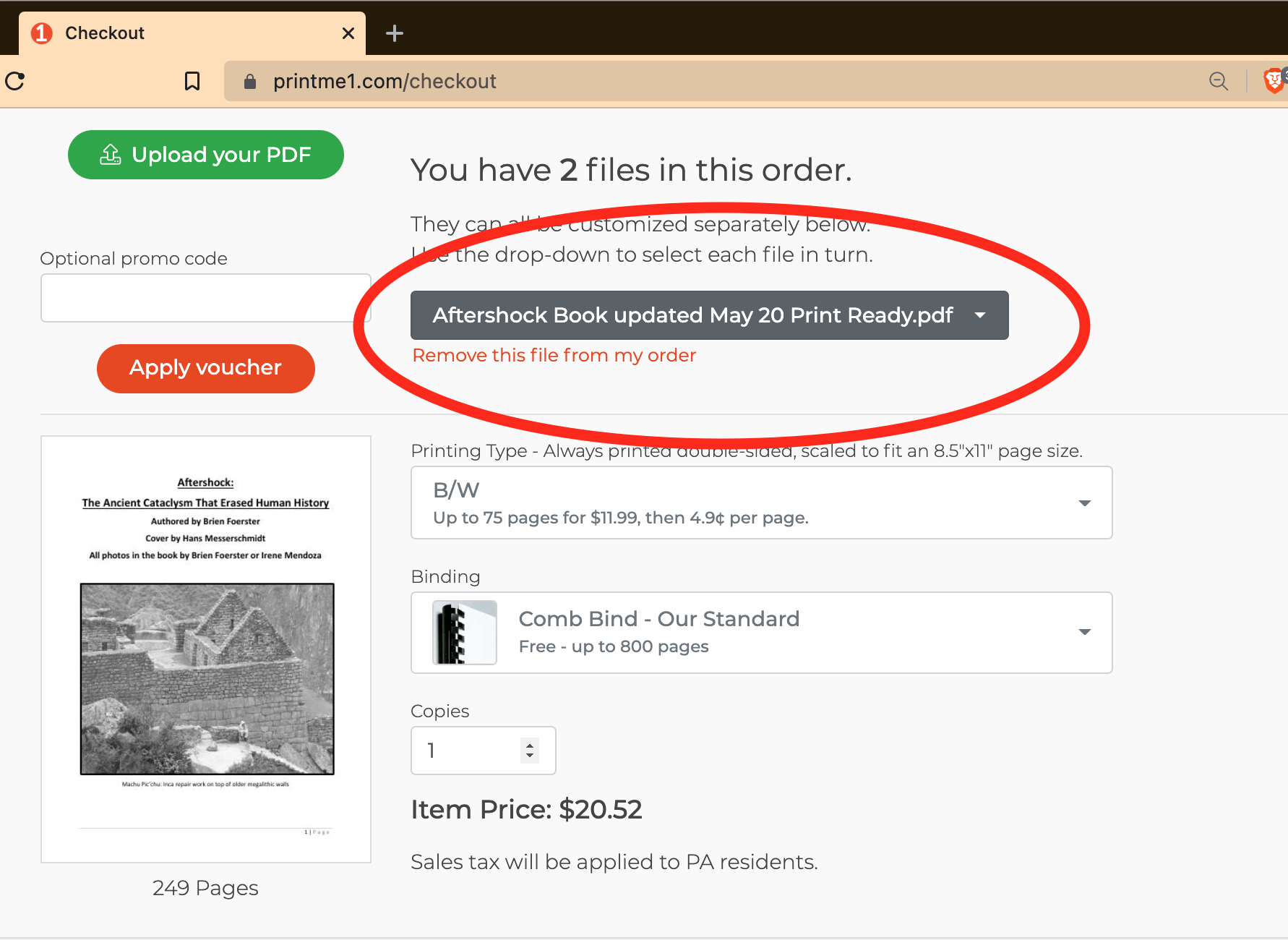Select the Checkout browser tab
Image resolution: width=1288 pixels, height=940 pixels.
(x=192, y=33)
